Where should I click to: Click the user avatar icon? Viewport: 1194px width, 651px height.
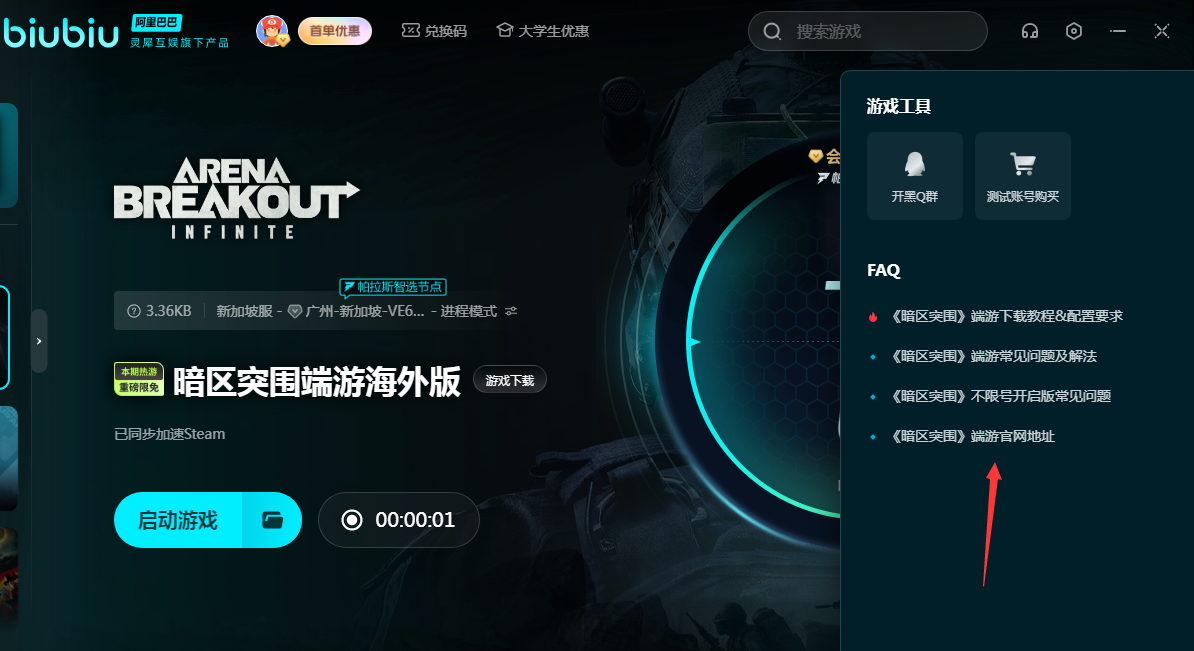tap(272, 31)
